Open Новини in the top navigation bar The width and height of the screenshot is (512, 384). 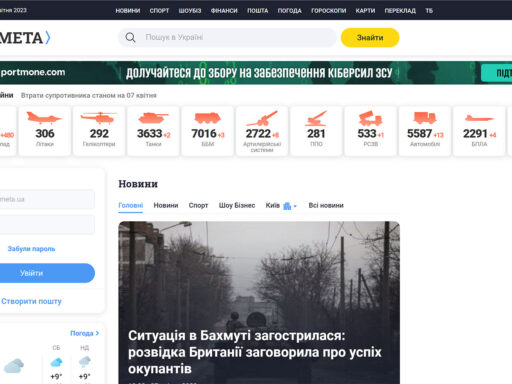(x=128, y=11)
